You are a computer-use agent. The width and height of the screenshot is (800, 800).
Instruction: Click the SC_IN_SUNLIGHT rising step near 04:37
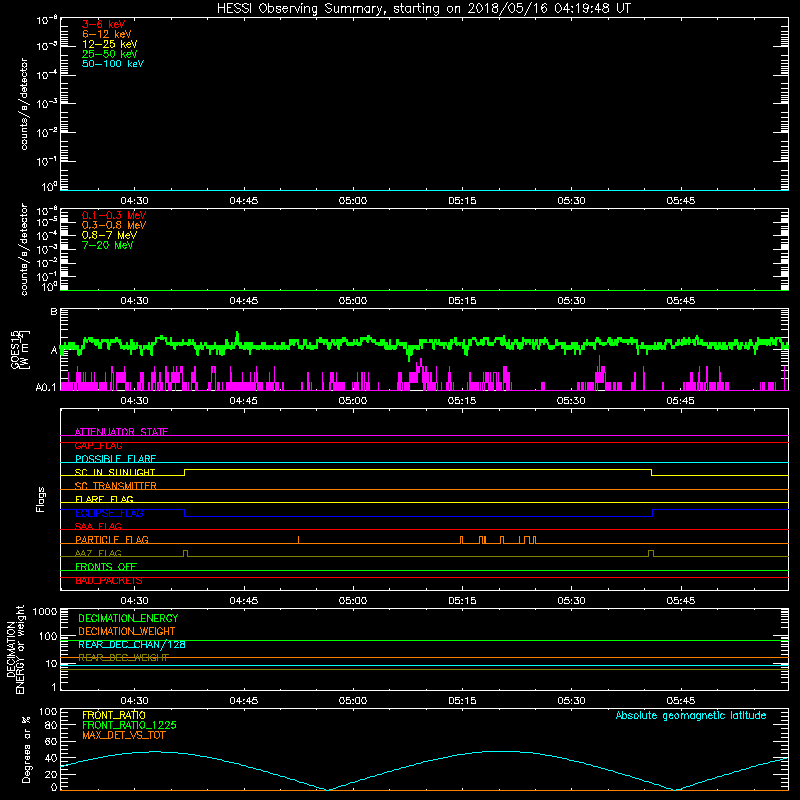tap(185, 472)
